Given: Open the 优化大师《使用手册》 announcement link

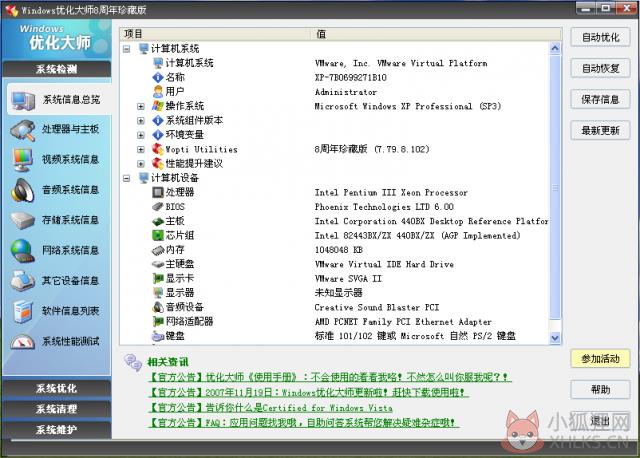Looking at the screenshot, I should click(x=329, y=377).
